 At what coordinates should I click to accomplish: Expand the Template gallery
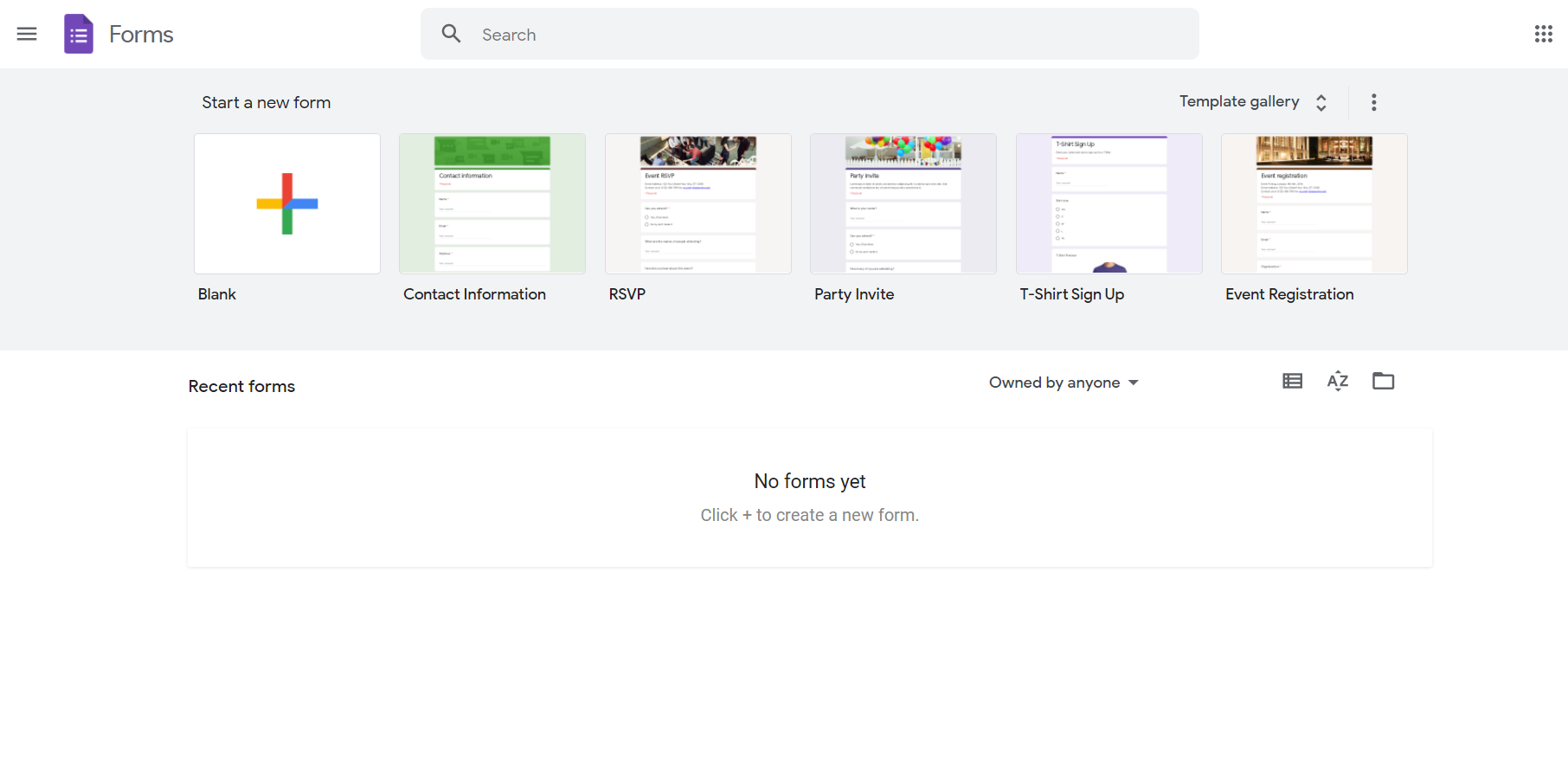1252,102
